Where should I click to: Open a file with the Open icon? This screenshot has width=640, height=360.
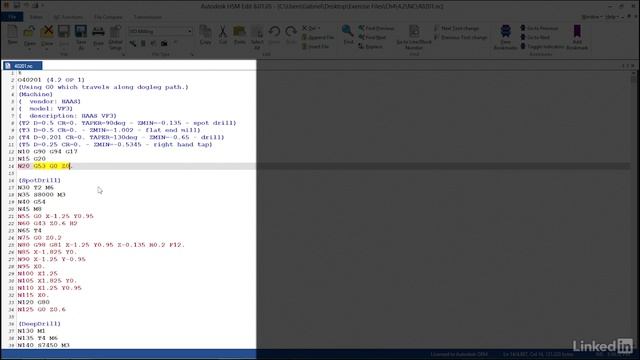29,32
